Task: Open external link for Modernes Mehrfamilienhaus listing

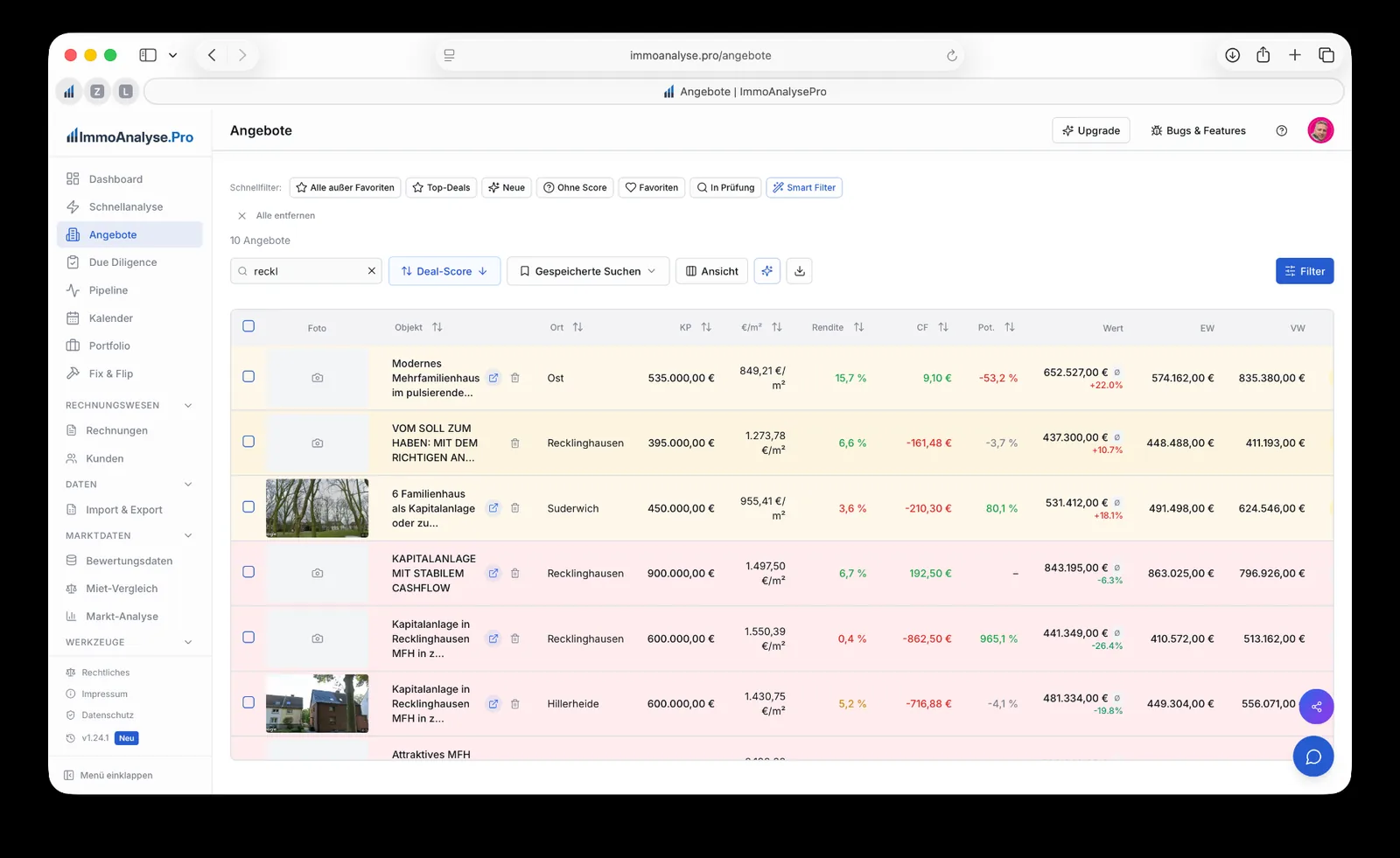Action: pyautogui.click(x=493, y=378)
